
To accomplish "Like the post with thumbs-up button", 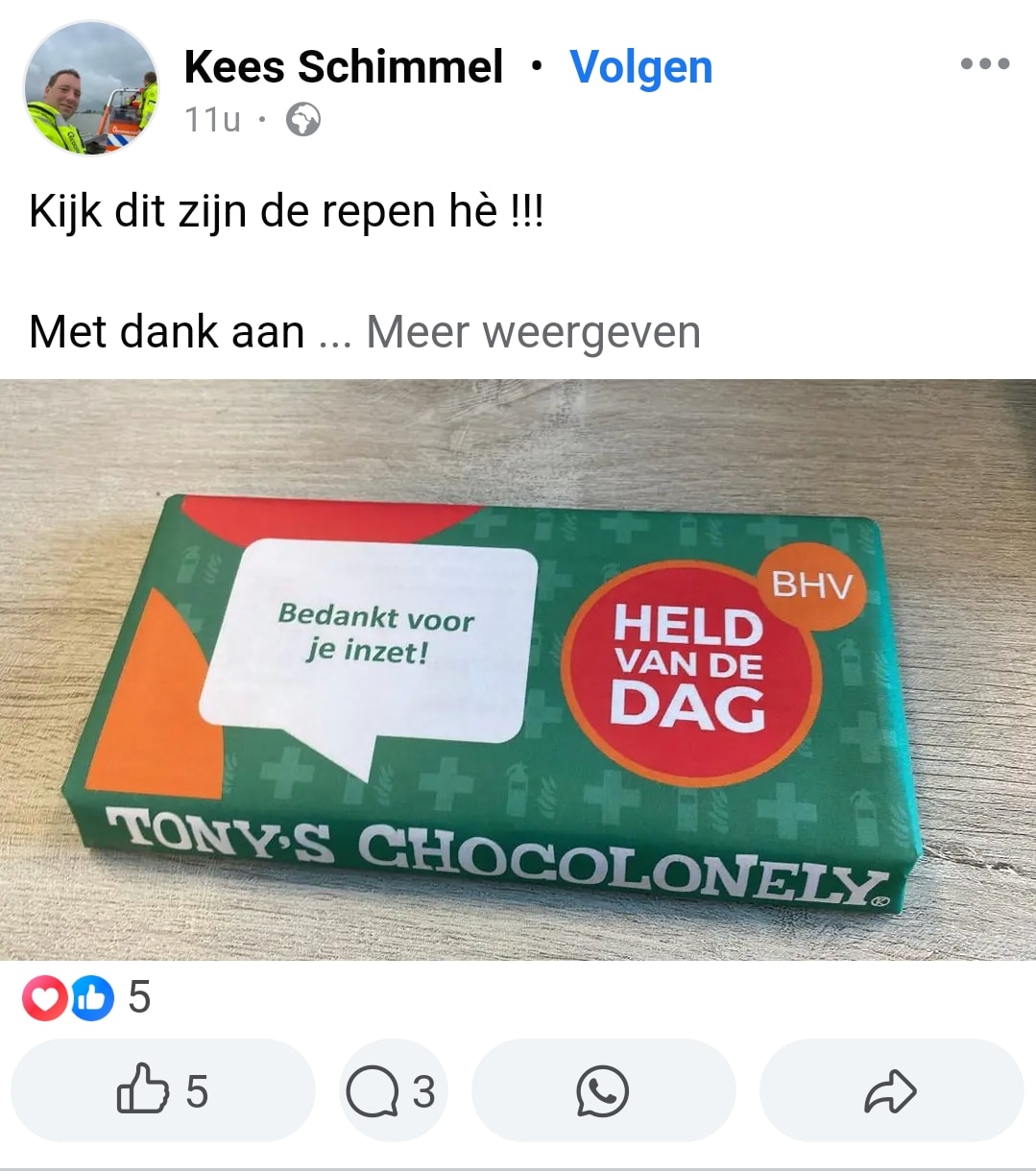I will pos(163,1091).
